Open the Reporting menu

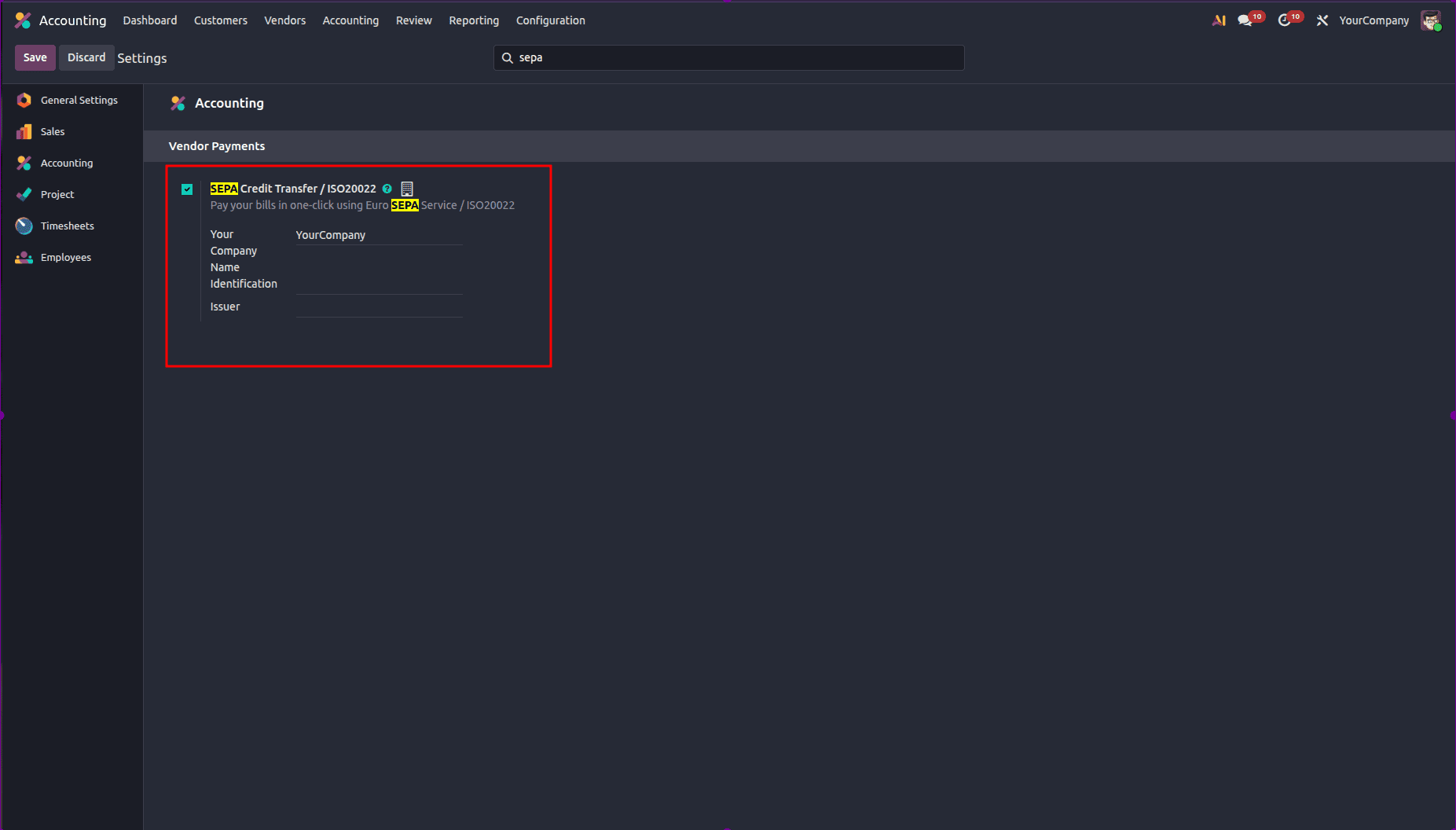tap(474, 20)
